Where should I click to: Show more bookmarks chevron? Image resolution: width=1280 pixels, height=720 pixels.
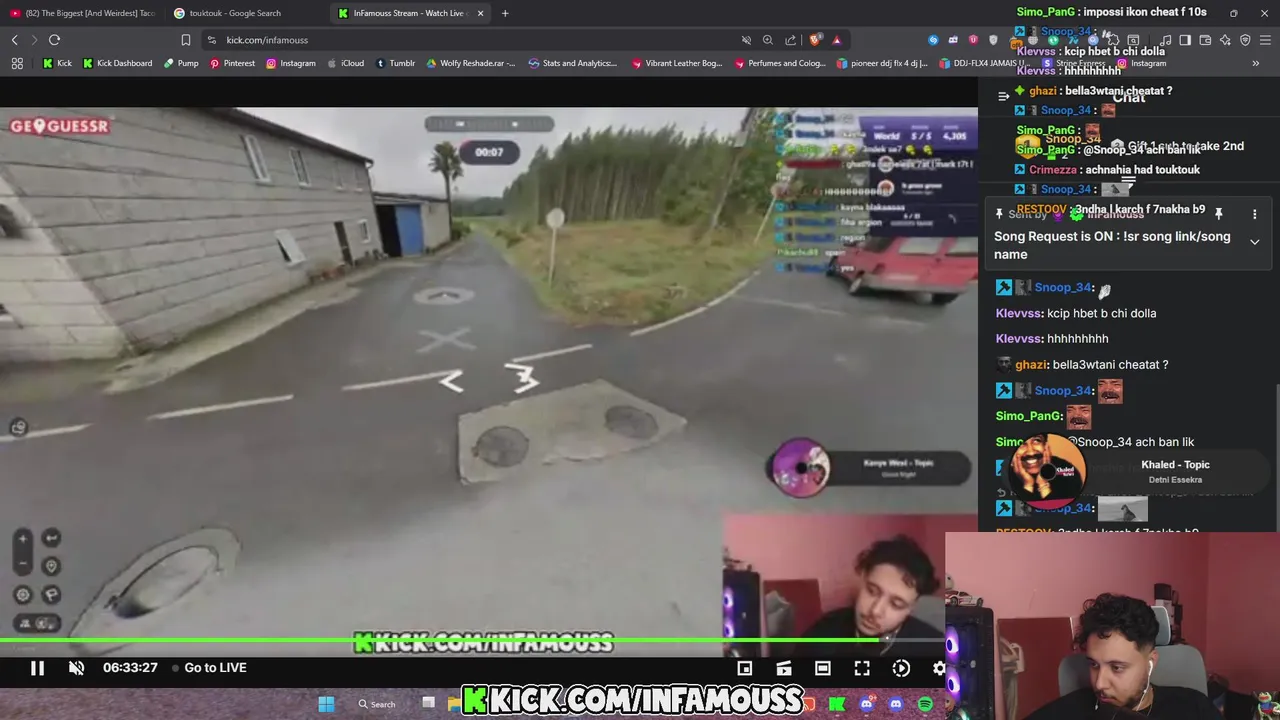(1255, 63)
